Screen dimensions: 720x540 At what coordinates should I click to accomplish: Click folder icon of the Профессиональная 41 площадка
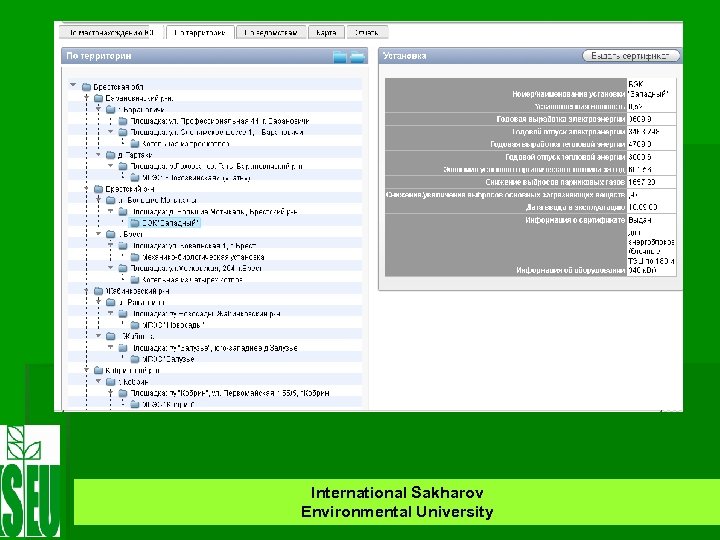point(123,121)
